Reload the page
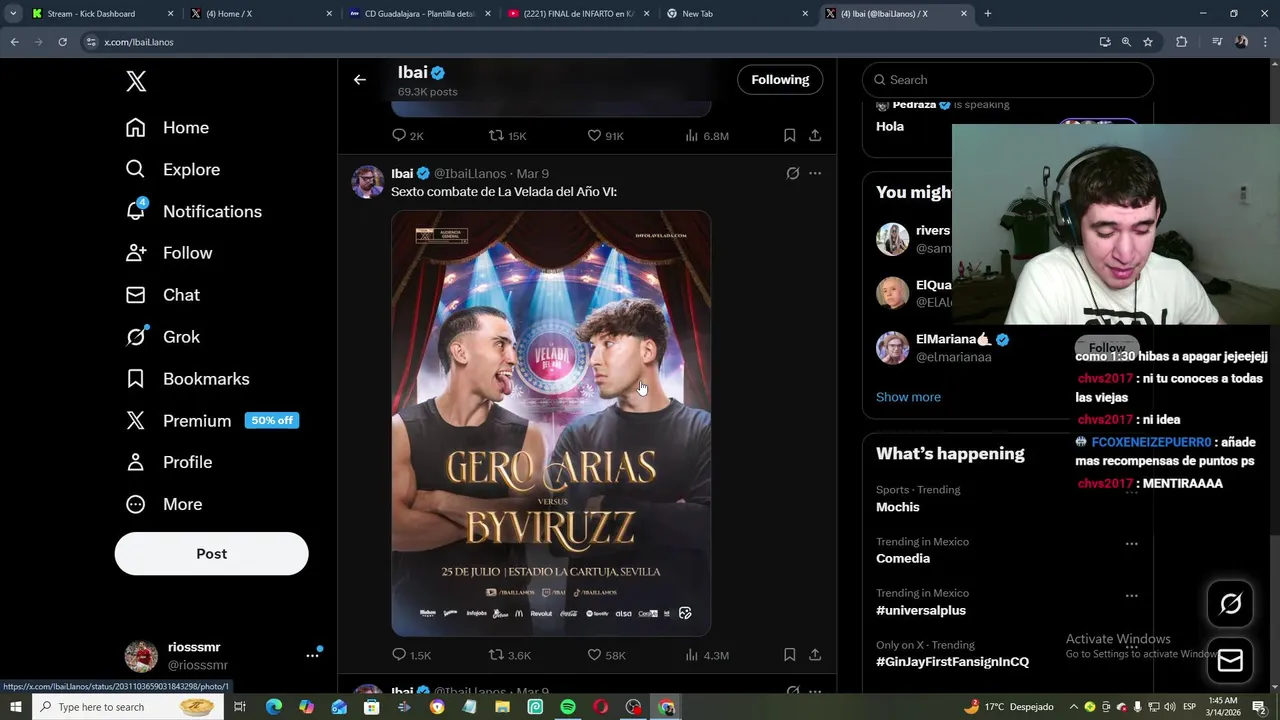 62,42
